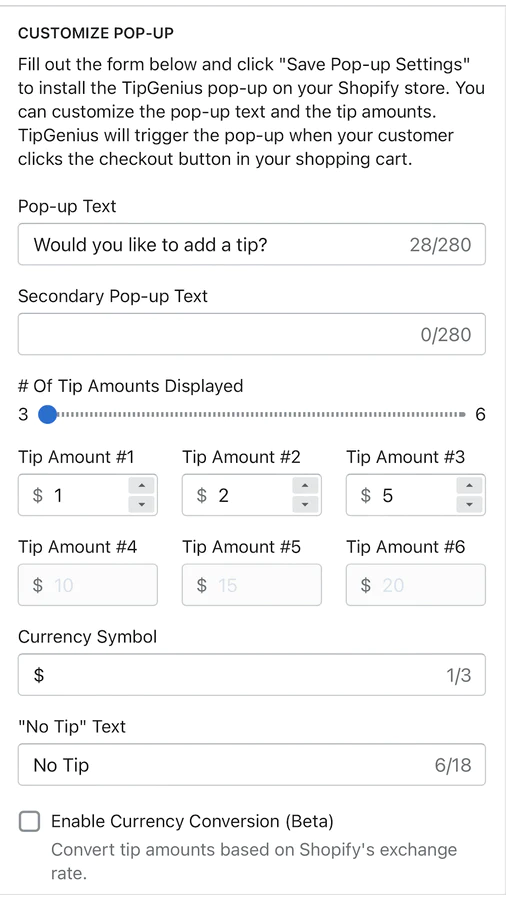The width and height of the screenshot is (506, 900).
Task: Focus the Pop-up Text input field
Action: click(x=252, y=245)
